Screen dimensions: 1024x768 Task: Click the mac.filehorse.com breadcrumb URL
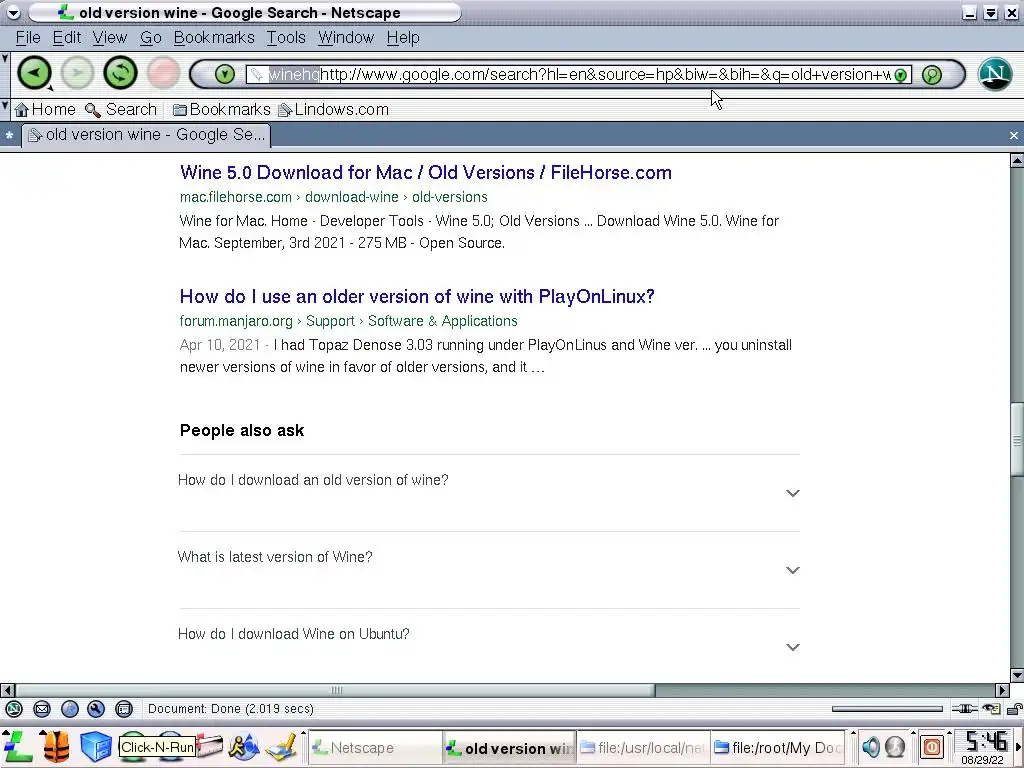[x=334, y=197]
